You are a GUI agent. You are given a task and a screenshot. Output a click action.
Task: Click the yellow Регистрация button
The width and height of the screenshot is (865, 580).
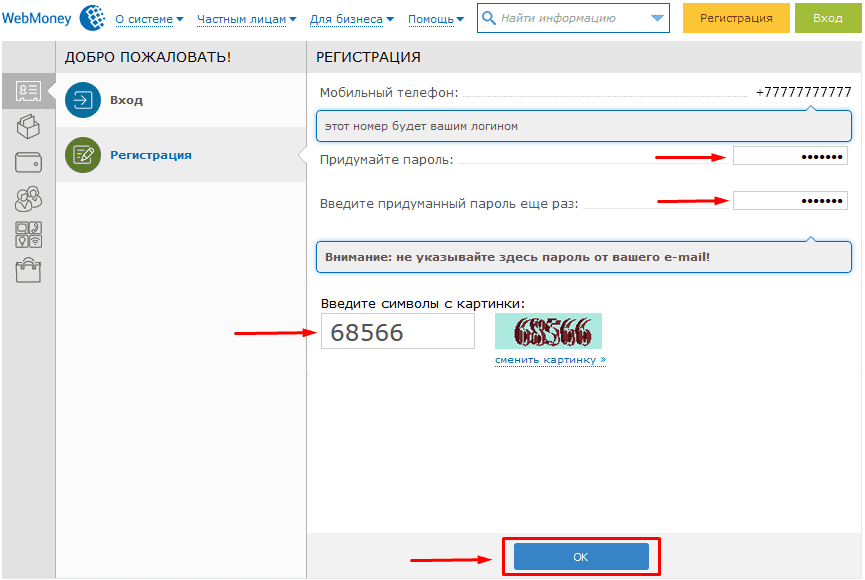tap(736, 18)
